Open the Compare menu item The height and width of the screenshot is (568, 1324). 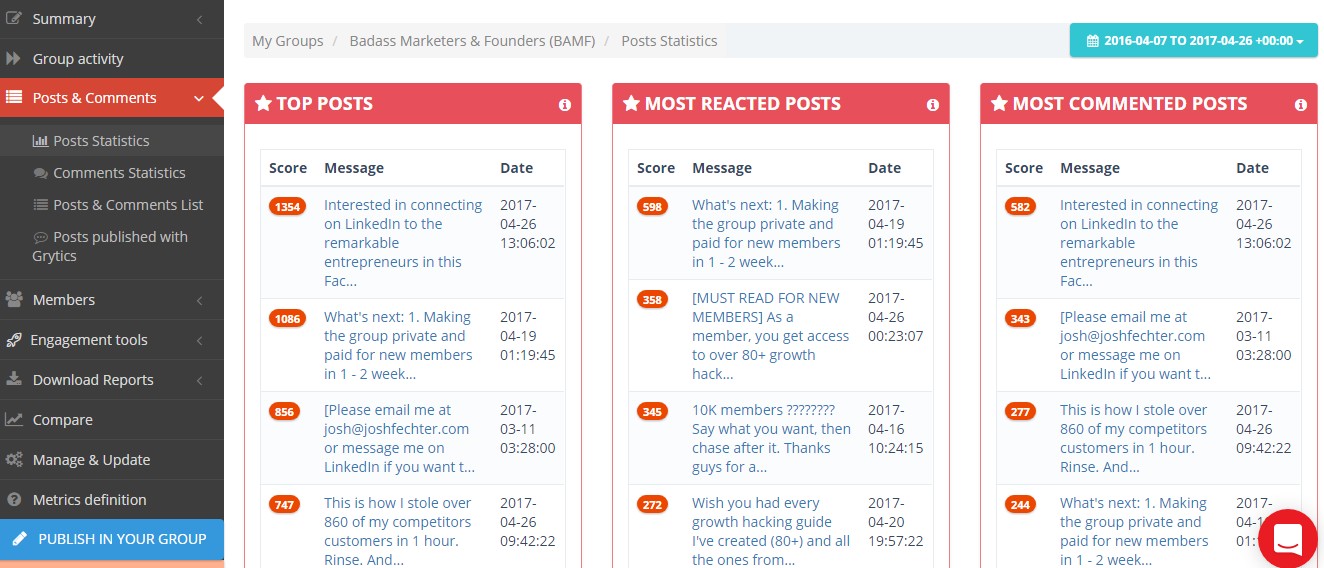(112, 420)
